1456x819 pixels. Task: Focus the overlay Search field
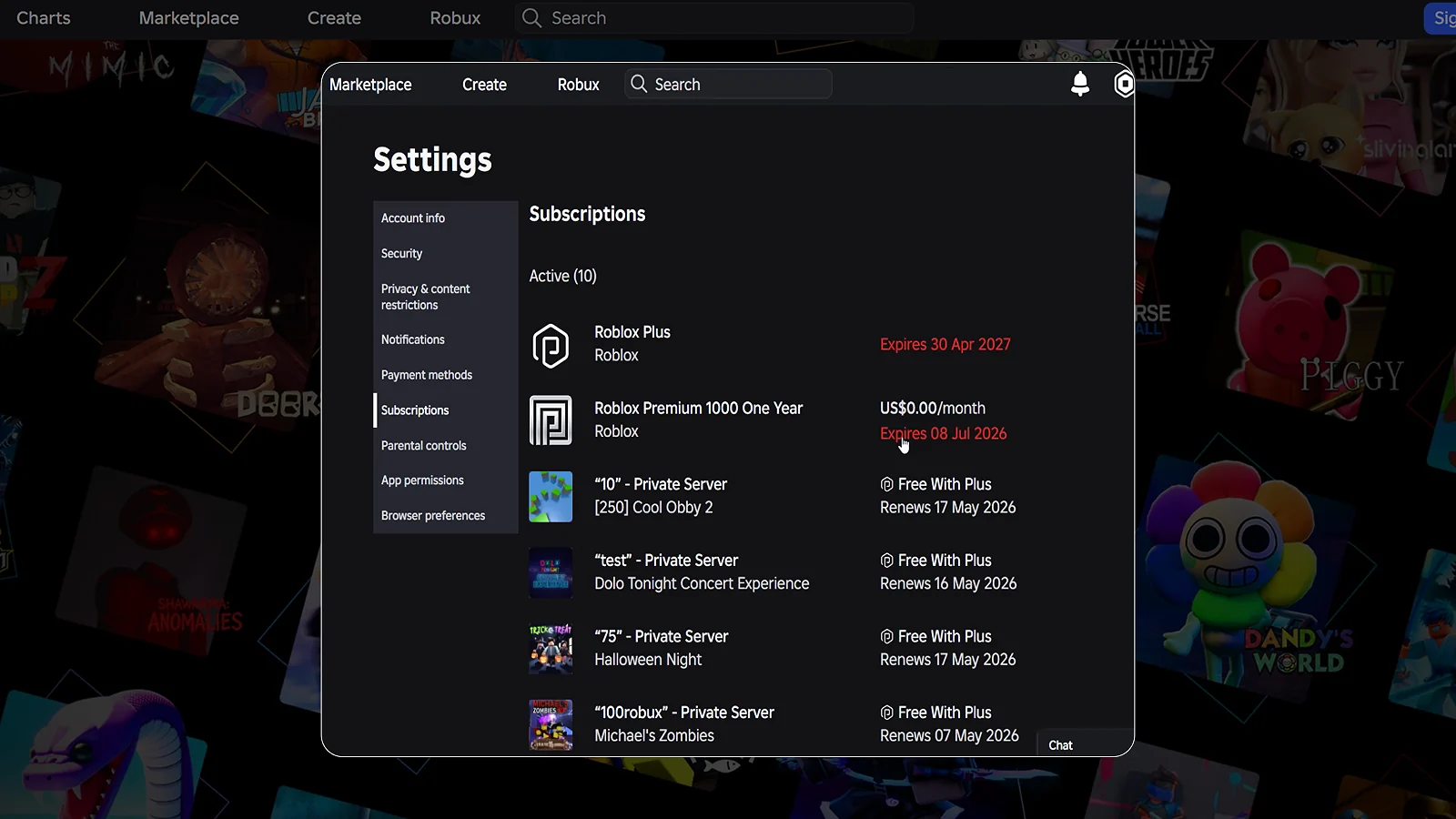[x=728, y=84]
